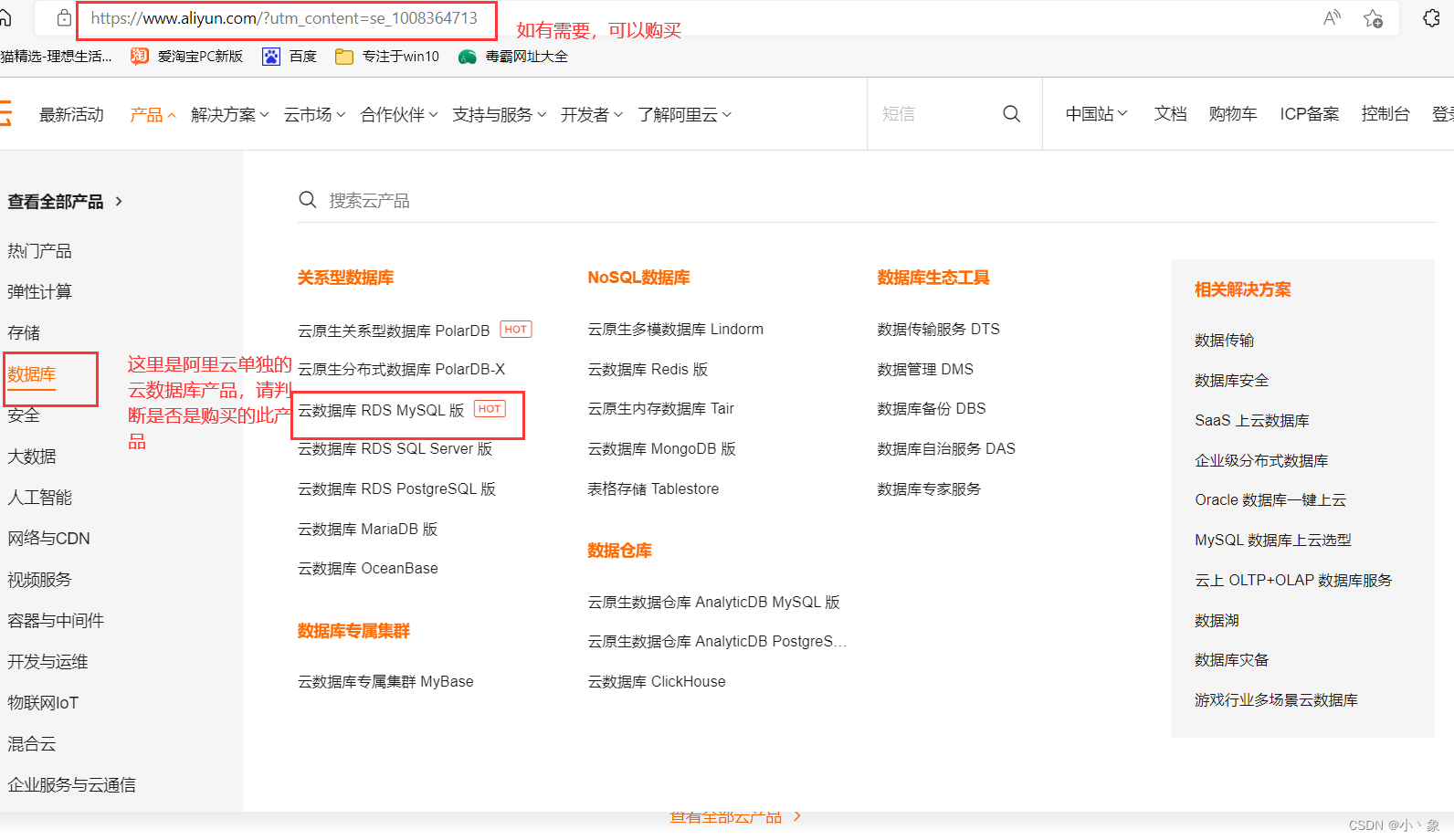Open 云原生内存数据库 Tair

pos(661,409)
